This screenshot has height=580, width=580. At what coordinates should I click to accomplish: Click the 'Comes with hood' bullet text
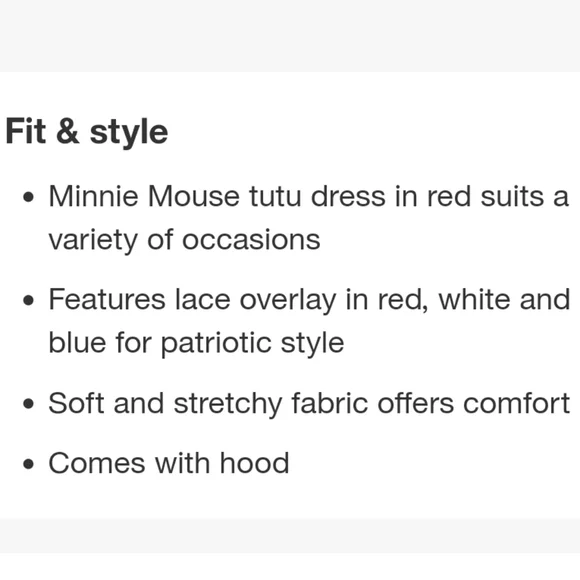169,463
